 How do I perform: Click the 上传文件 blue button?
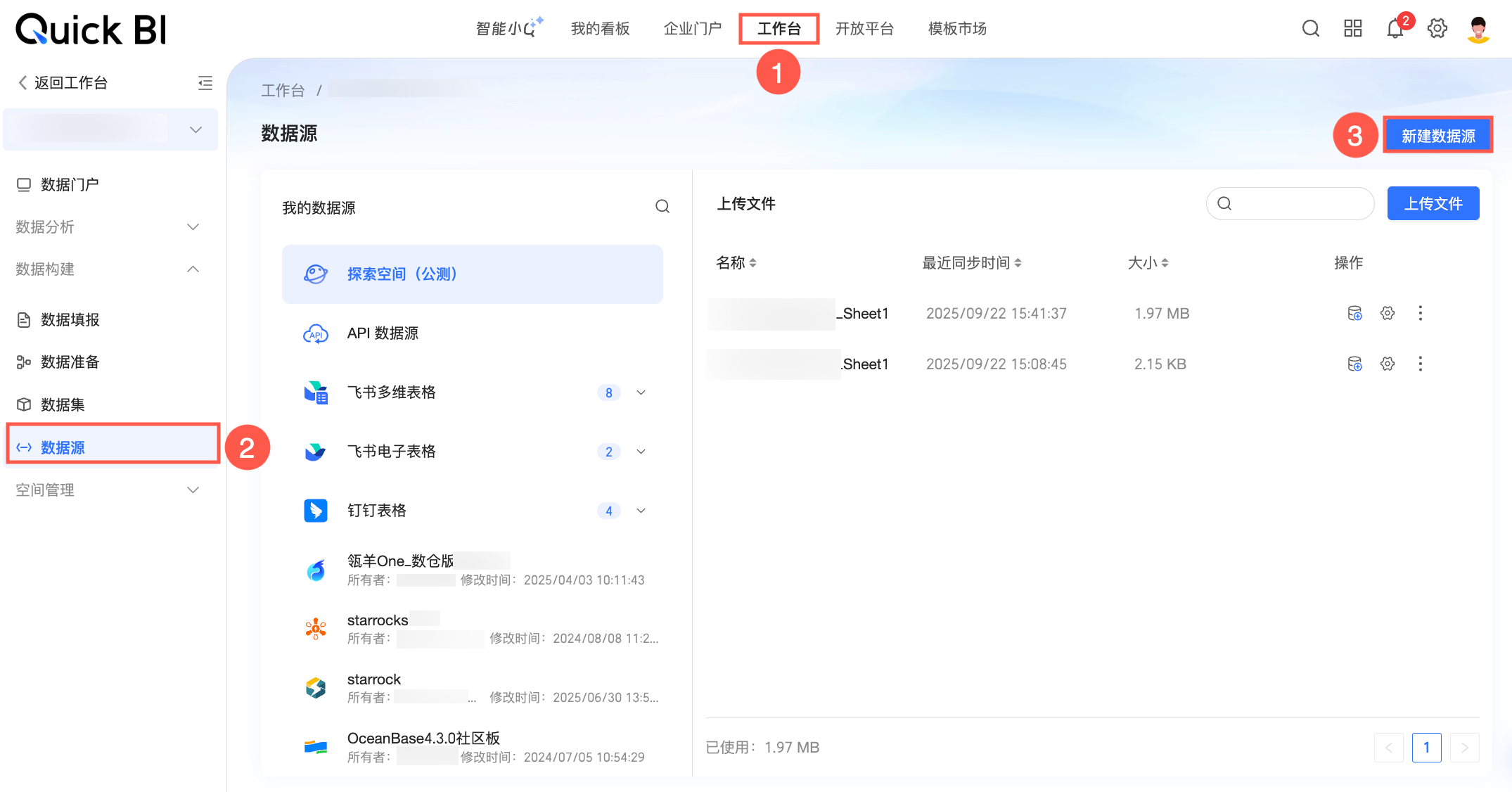coord(1433,204)
